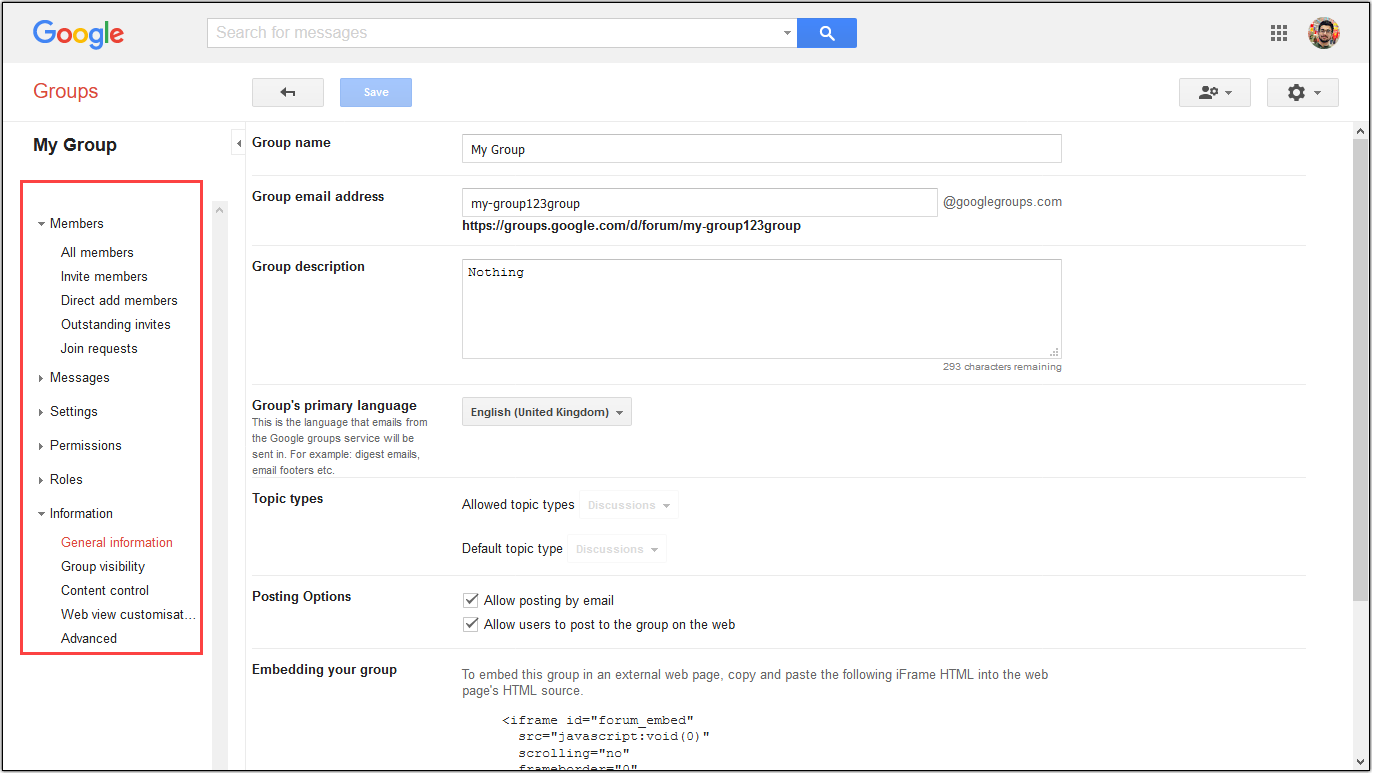The height and width of the screenshot is (774, 1373).
Task: Click the Save button
Action: [375, 91]
